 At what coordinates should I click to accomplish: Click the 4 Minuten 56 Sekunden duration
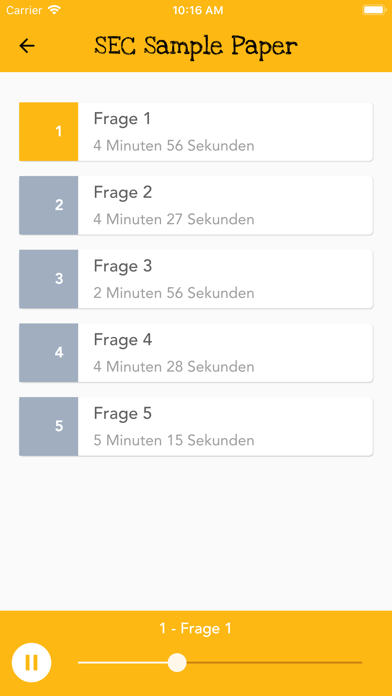(174, 146)
